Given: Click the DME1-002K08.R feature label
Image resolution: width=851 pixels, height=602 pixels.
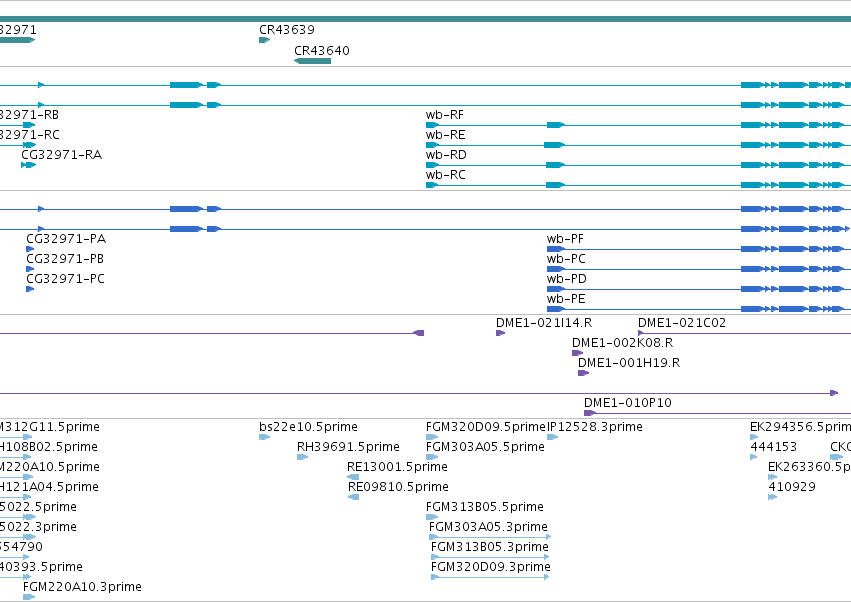Looking at the screenshot, I should coord(623,343).
